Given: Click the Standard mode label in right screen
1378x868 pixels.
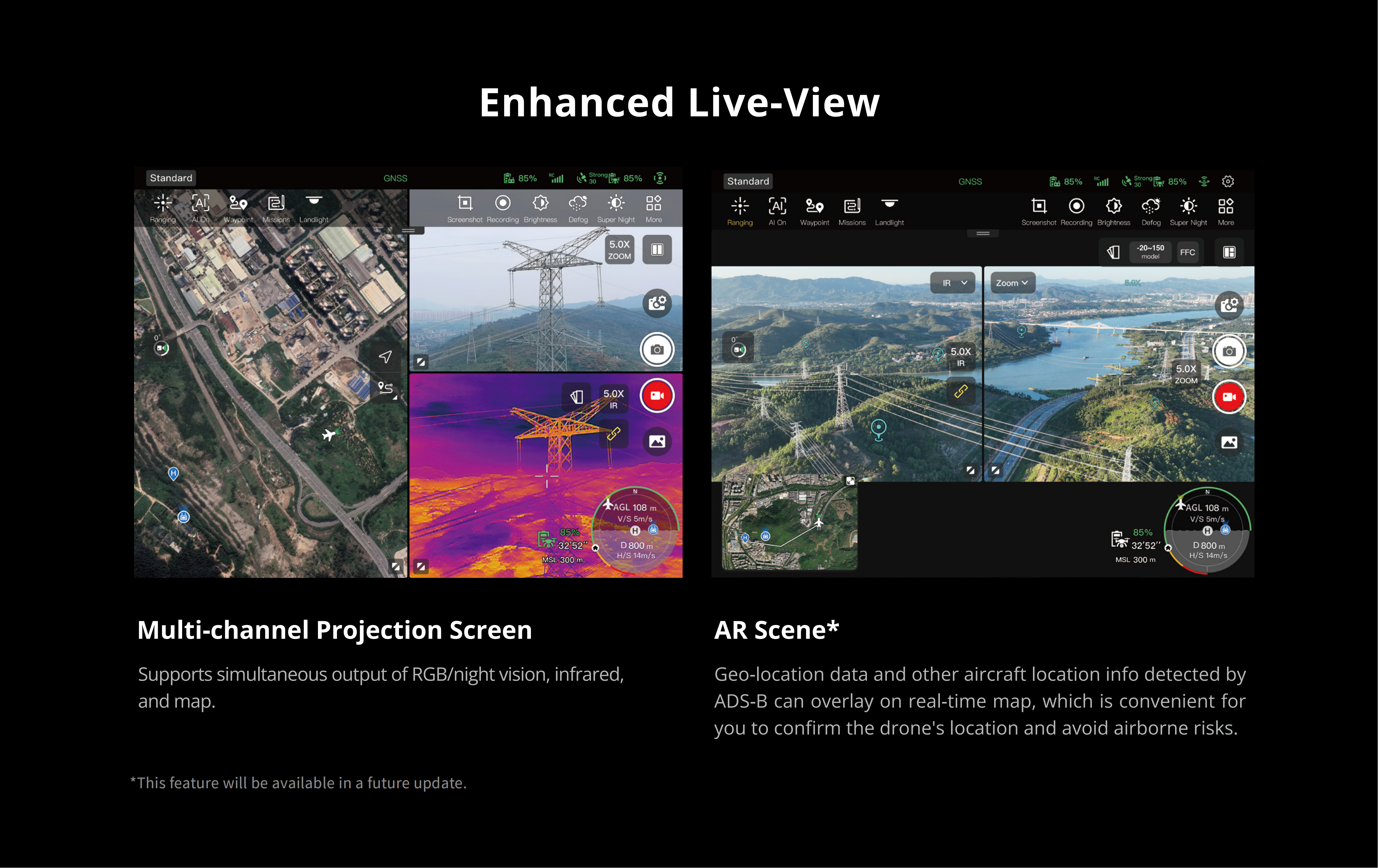Looking at the screenshot, I should tap(748, 181).
